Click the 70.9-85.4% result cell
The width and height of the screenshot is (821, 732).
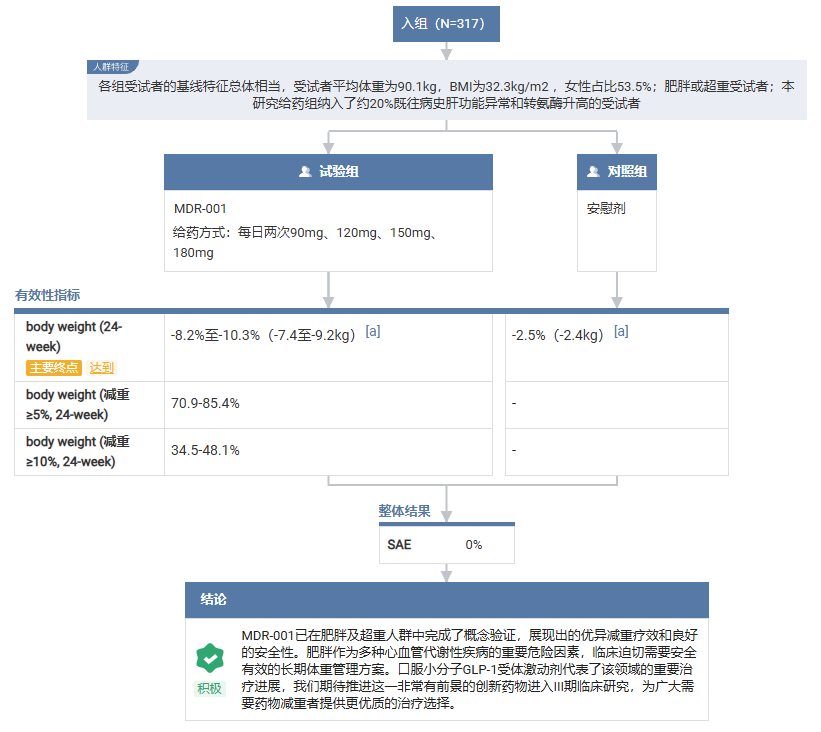coord(328,405)
